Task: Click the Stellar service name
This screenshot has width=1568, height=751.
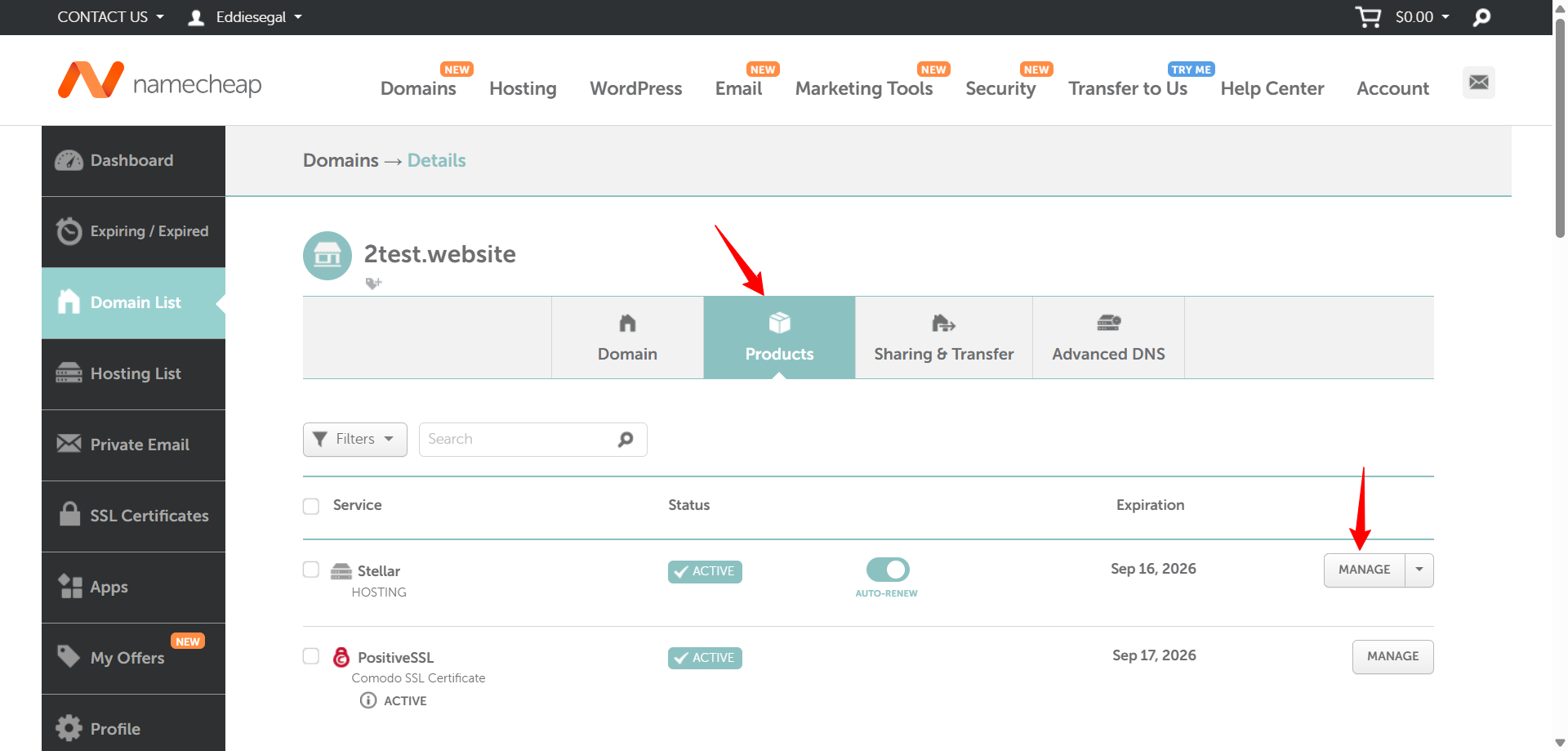Action: (379, 571)
